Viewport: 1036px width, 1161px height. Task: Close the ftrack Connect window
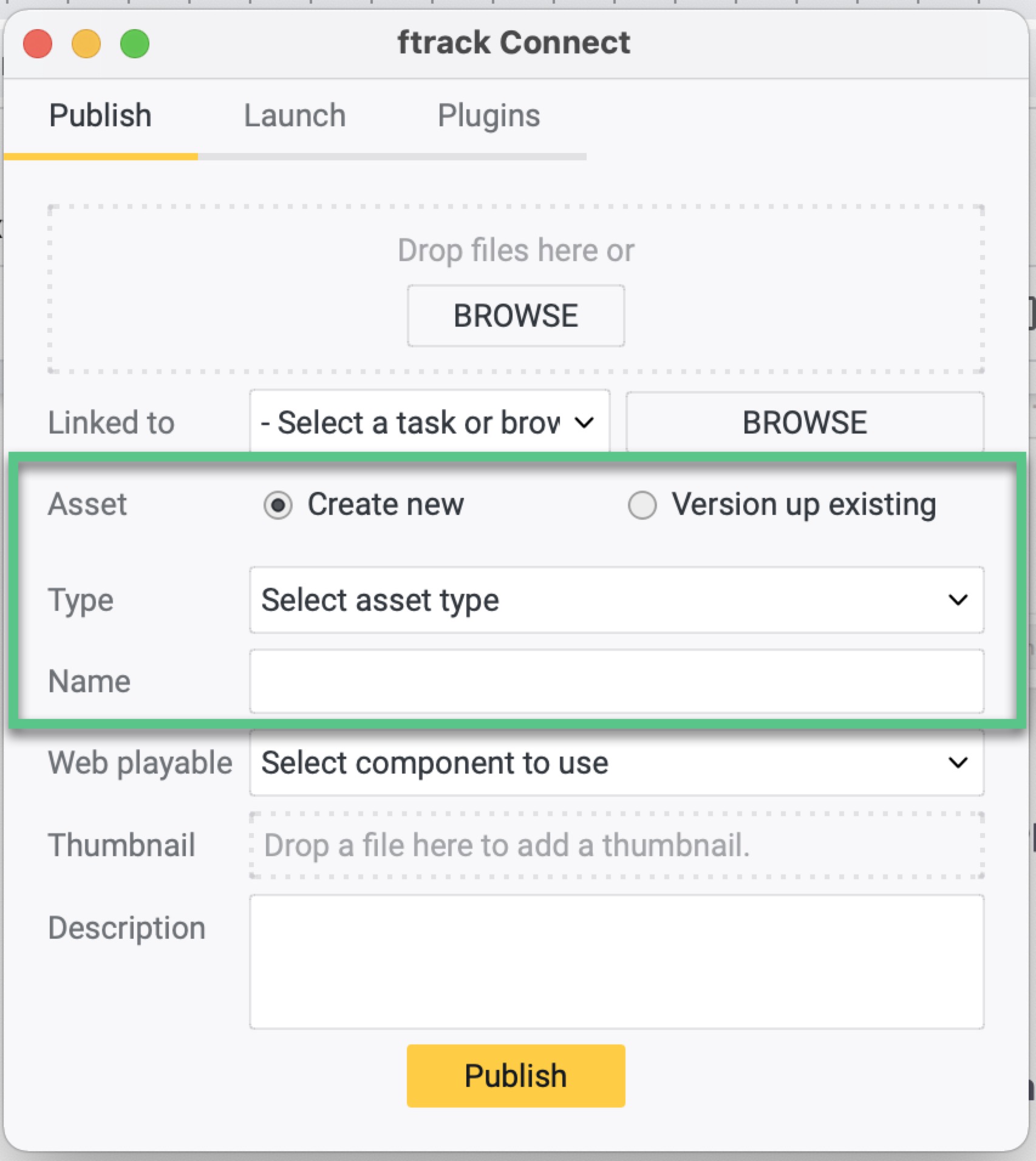coord(38,44)
